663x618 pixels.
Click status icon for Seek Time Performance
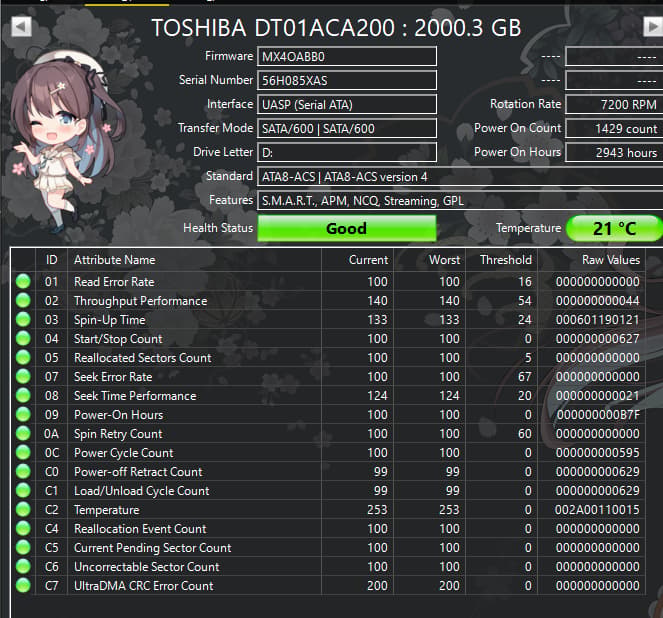point(23,395)
